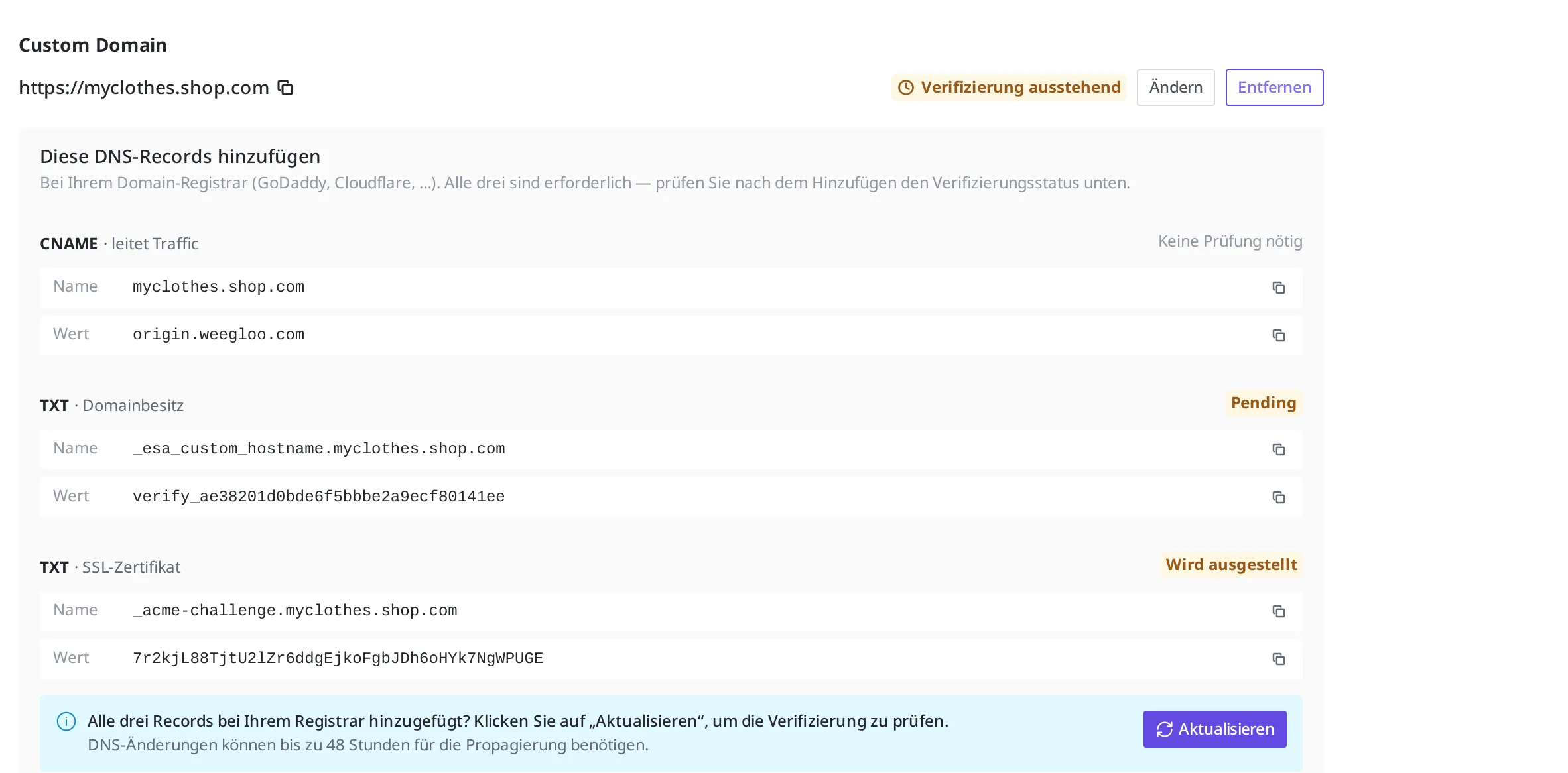Click the Diese DNS-Records hinzufügen heading

coord(180,156)
